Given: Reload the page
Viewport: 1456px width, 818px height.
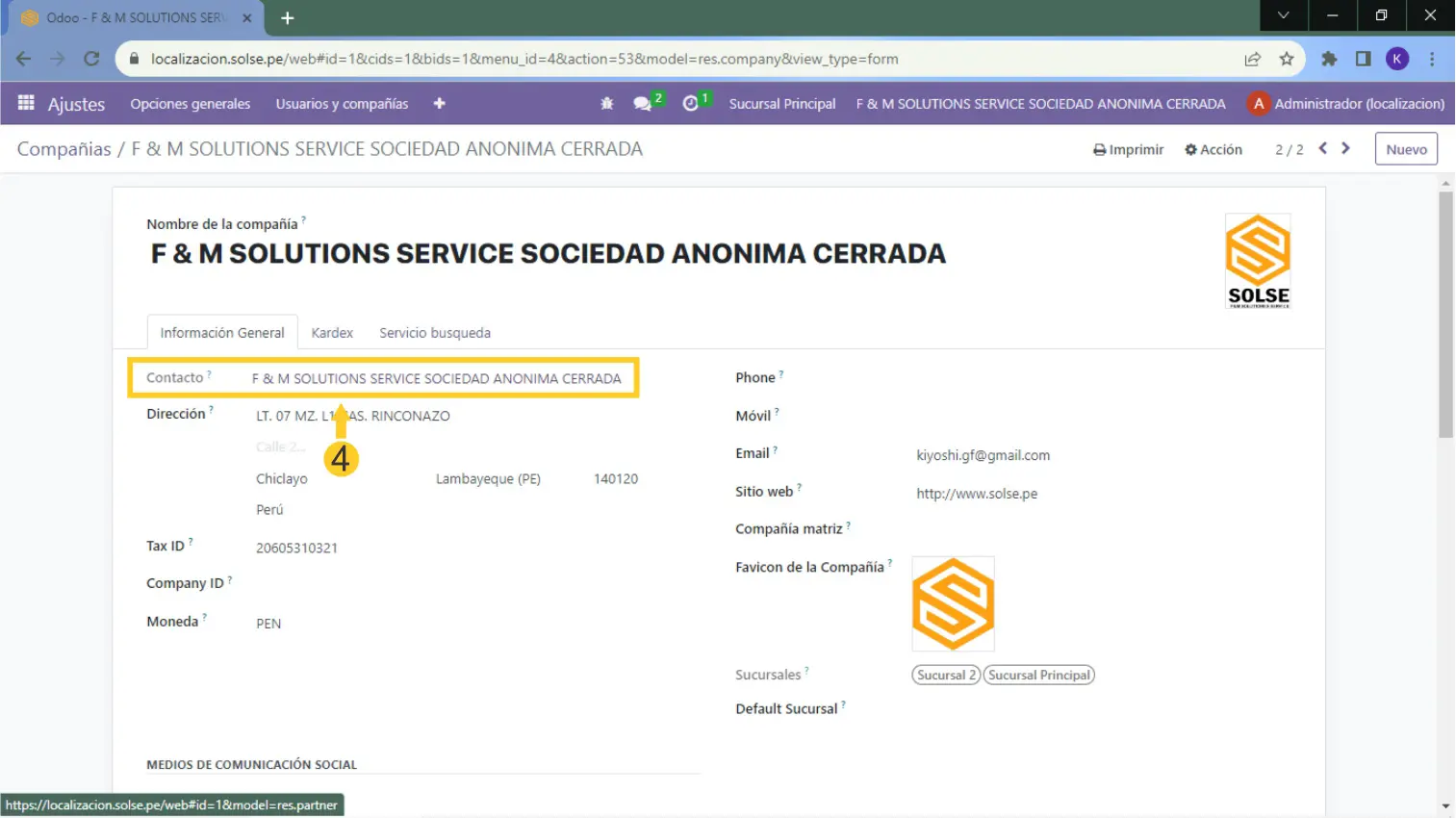Looking at the screenshot, I should (x=91, y=59).
